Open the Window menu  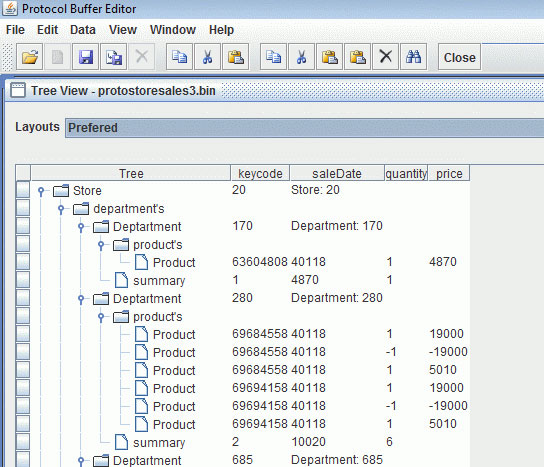tap(173, 30)
